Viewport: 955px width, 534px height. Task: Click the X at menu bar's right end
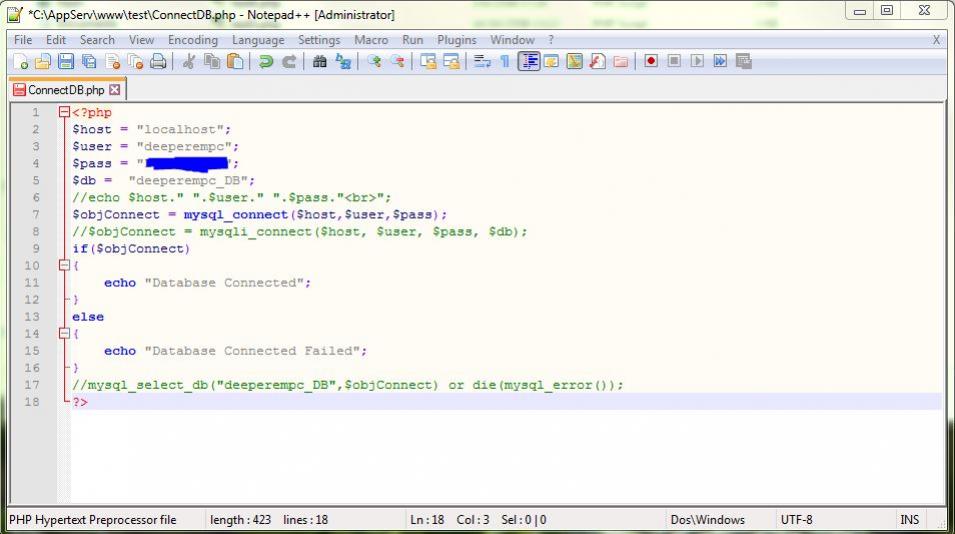[936, 40]
